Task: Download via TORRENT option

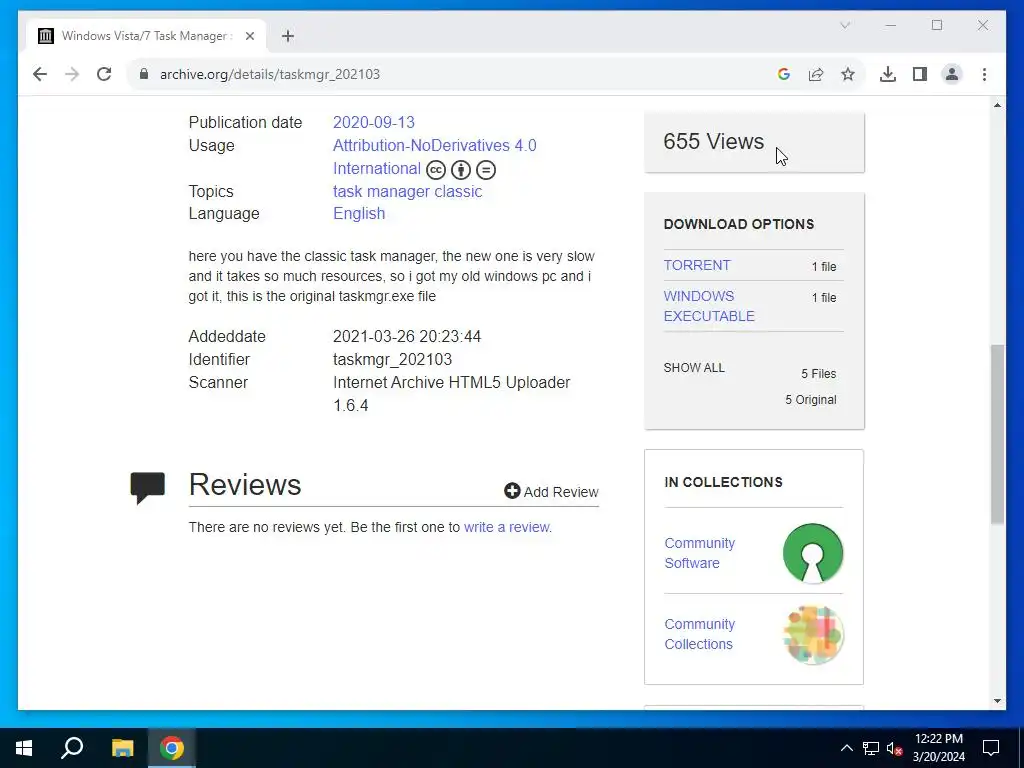Action: pyautogui.click(x=697, y=265)
